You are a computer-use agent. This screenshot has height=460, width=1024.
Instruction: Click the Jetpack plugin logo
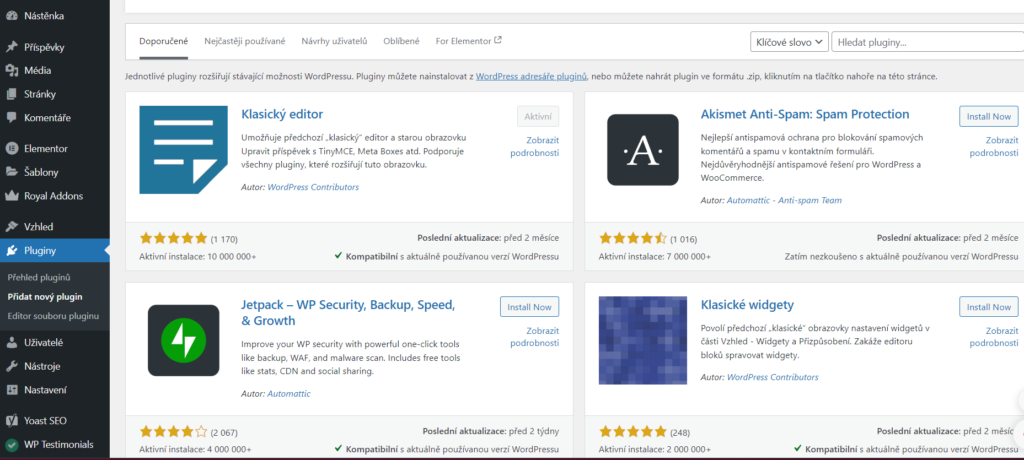coord(184,340)
